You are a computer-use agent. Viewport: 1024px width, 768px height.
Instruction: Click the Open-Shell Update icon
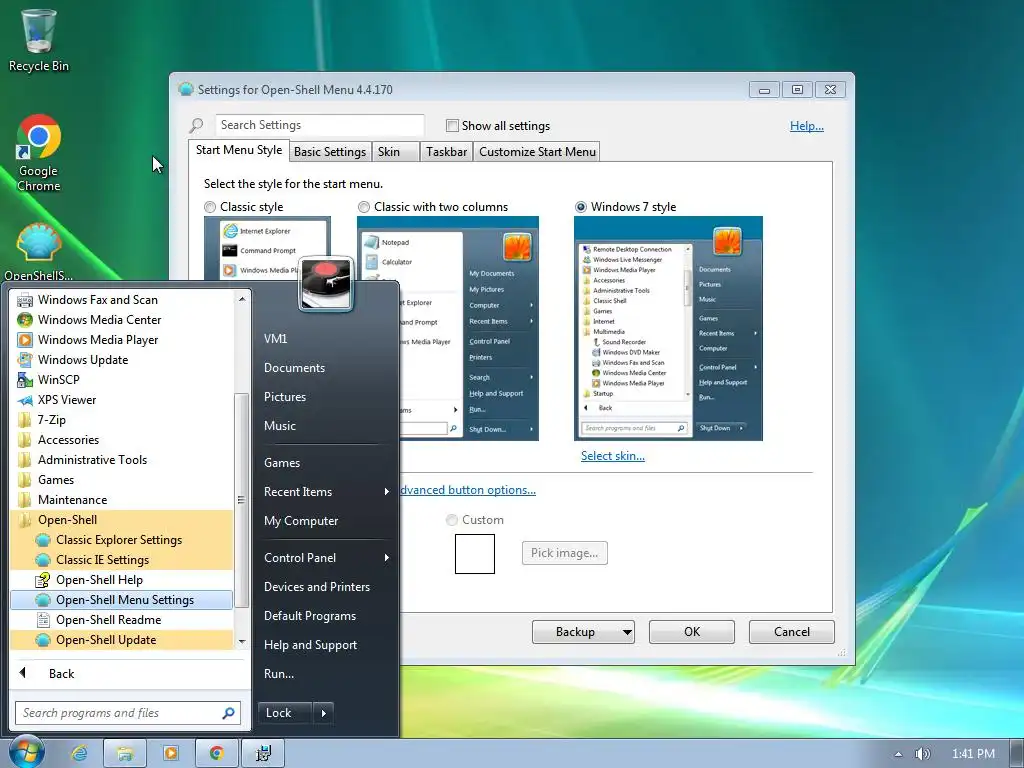[43, 640]
